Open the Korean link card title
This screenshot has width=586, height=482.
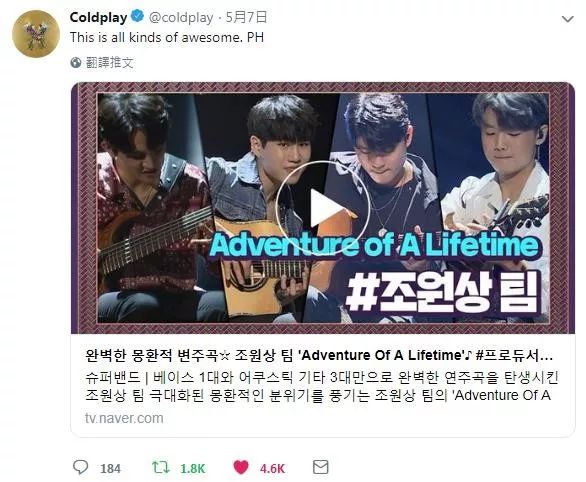click(319, 355)
